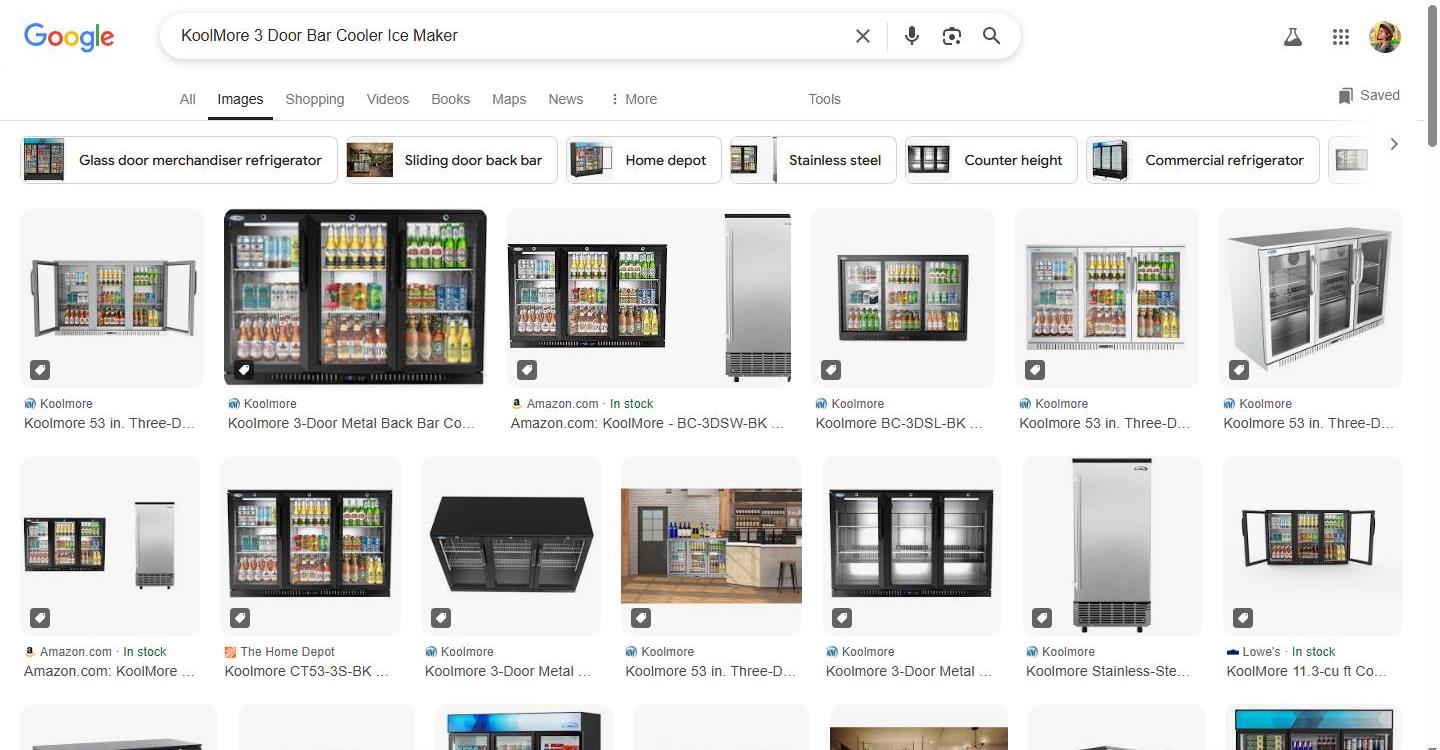
Task: Expand the More menu
Action: coord(633,99)
